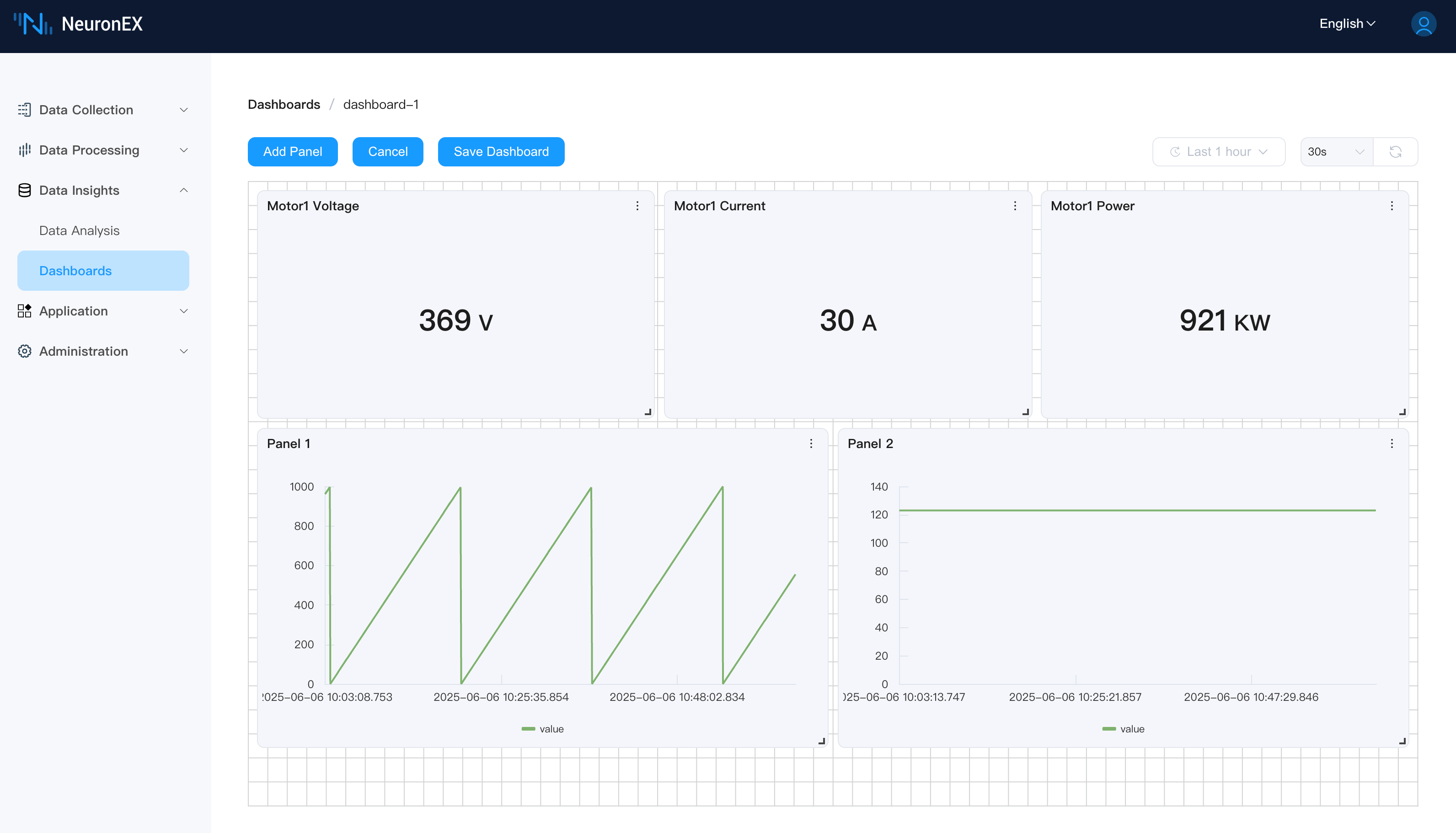The width and height of the screenshot is (1456, 833).
Task: Click the Save Dashboard button
Action: tap(501, 152)
